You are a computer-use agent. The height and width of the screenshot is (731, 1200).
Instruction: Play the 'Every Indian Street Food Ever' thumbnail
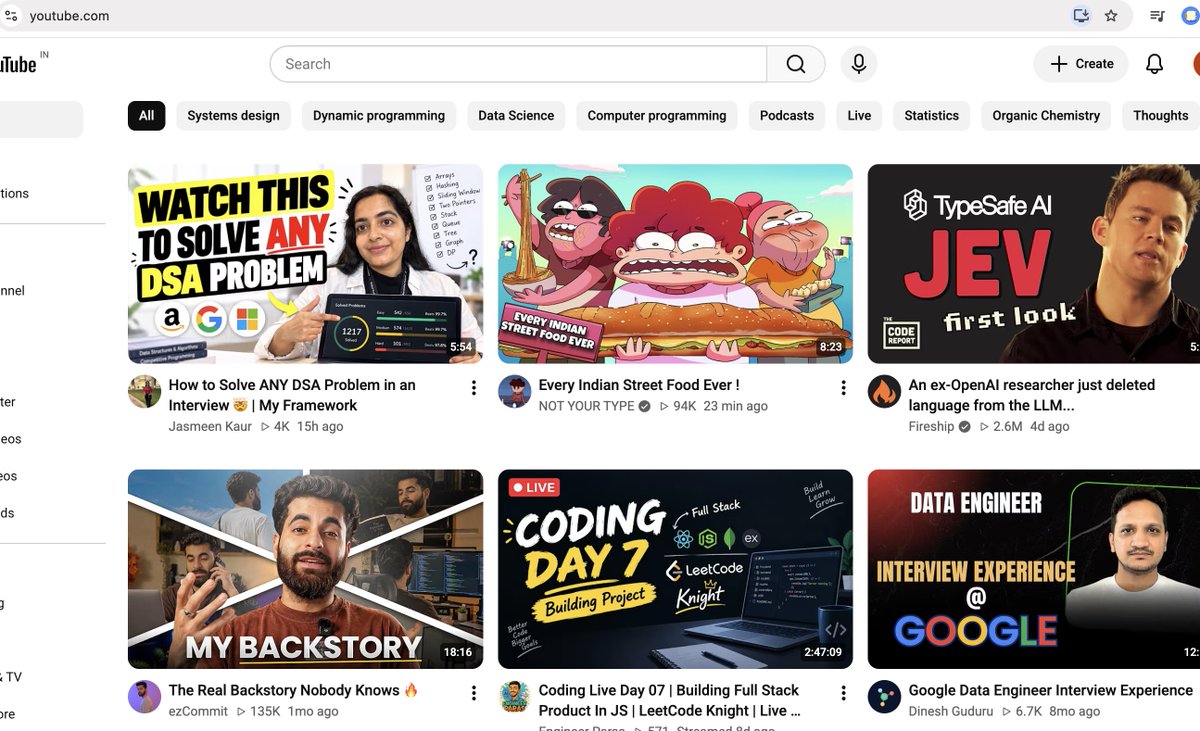[675, 264]
